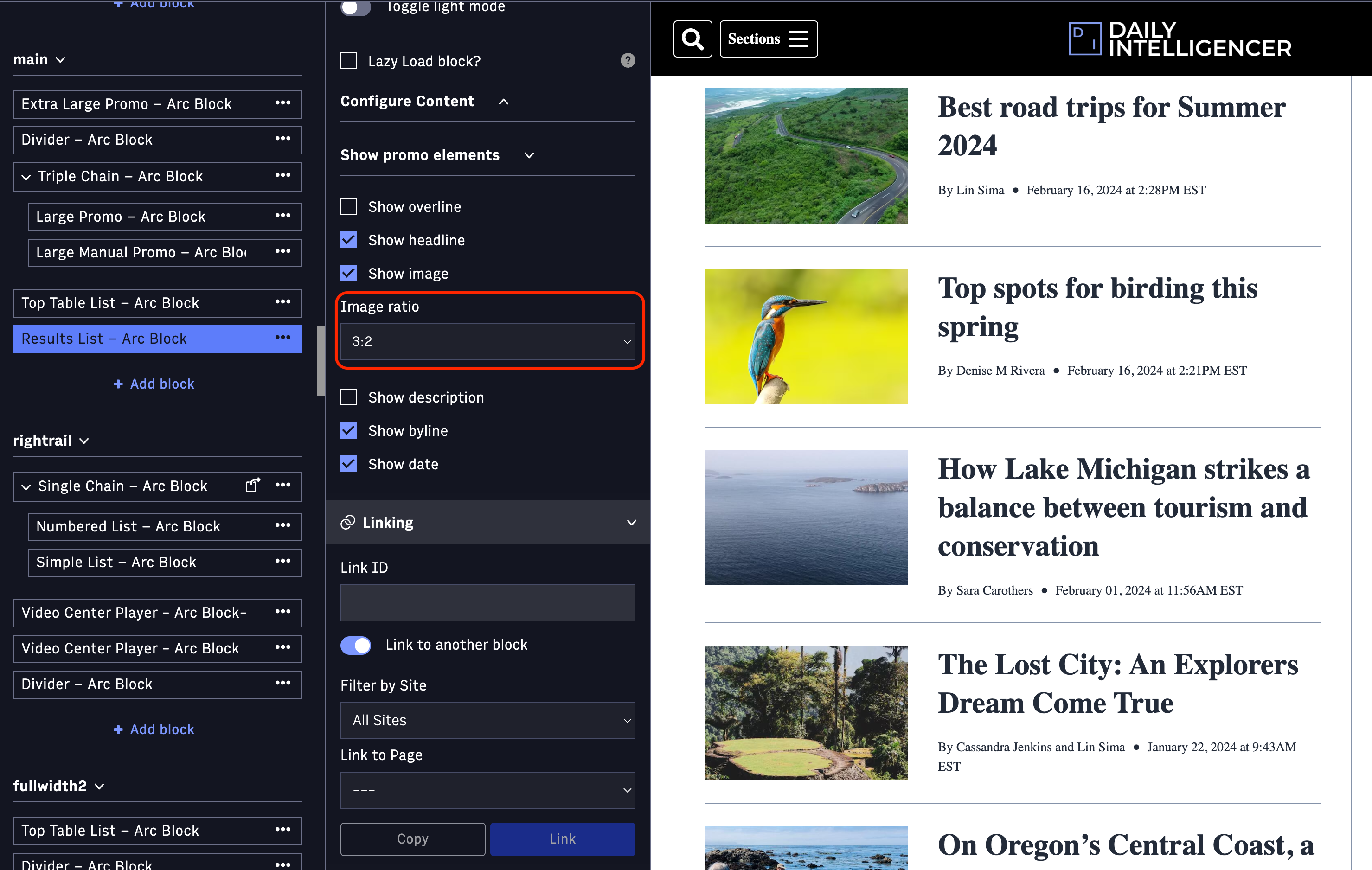Screen dimensions: 1372x870
Task: Open options menu for Large Promo block
Action: (282, 216)
